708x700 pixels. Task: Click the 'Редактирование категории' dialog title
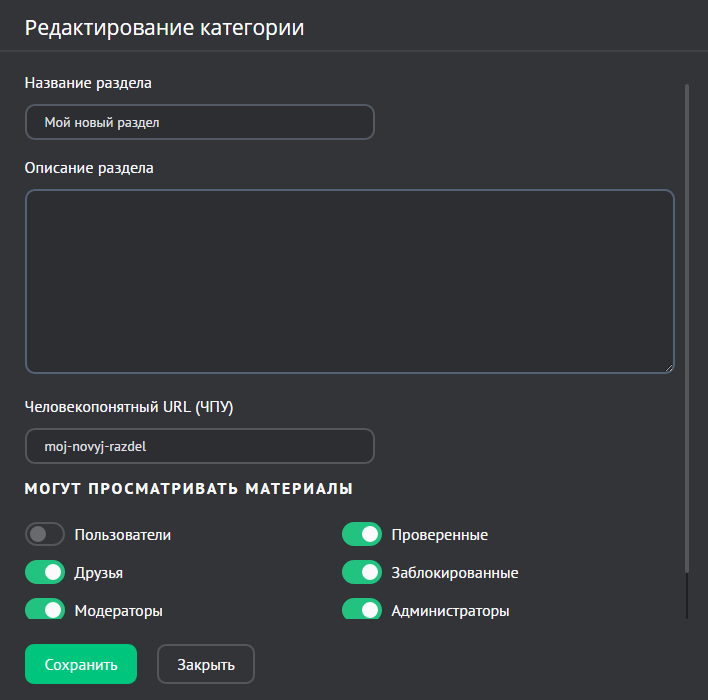point(164,28)
